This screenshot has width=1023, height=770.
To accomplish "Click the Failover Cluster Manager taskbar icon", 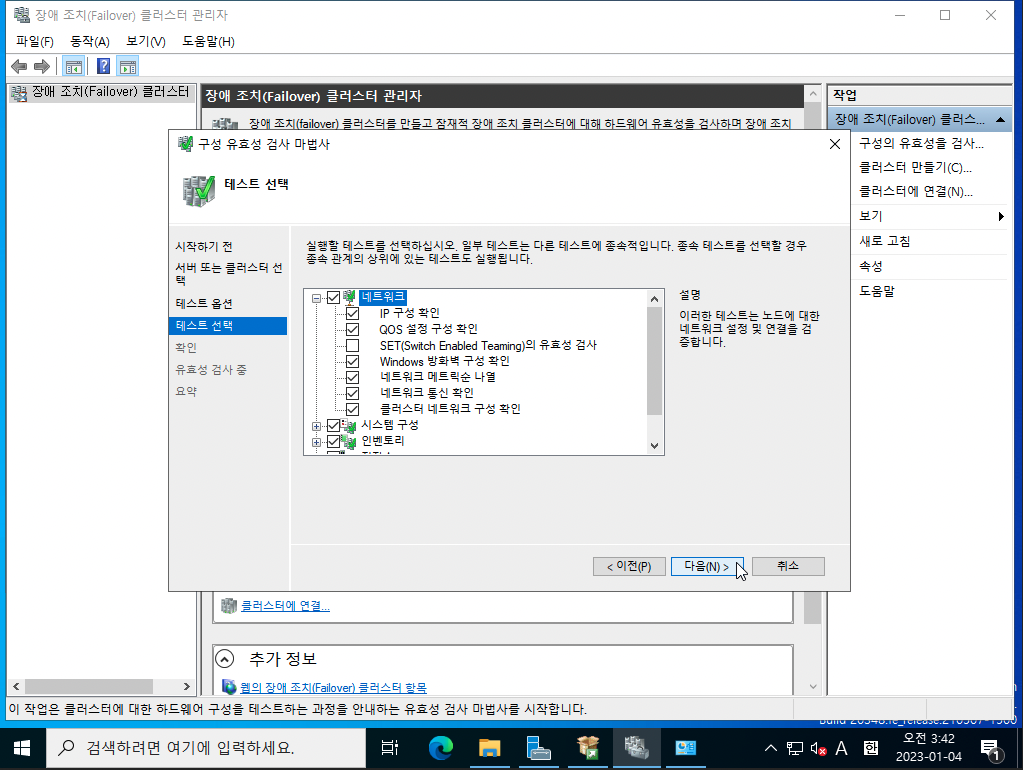I will 636,748.
